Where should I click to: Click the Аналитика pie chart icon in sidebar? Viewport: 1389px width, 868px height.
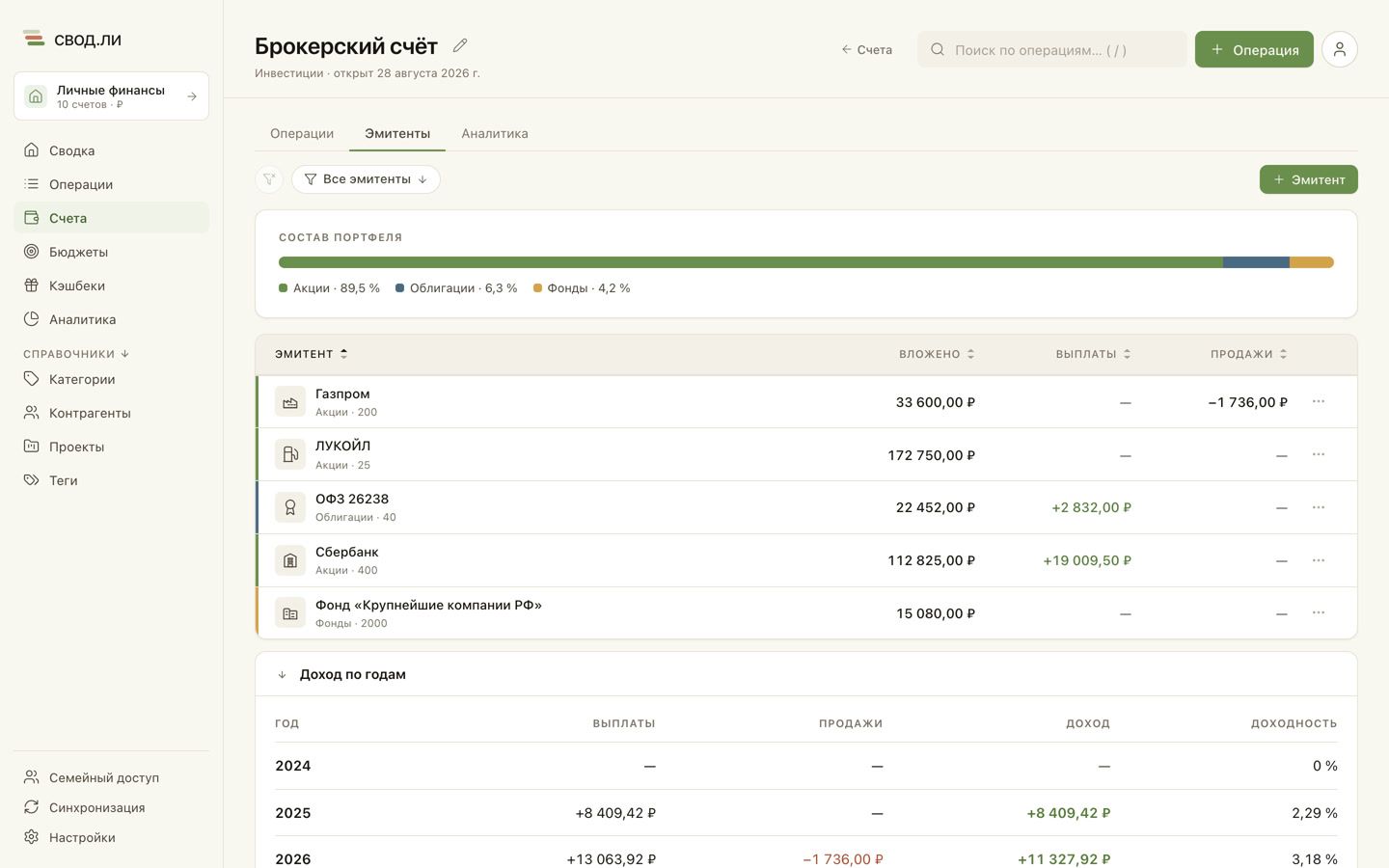32,319
